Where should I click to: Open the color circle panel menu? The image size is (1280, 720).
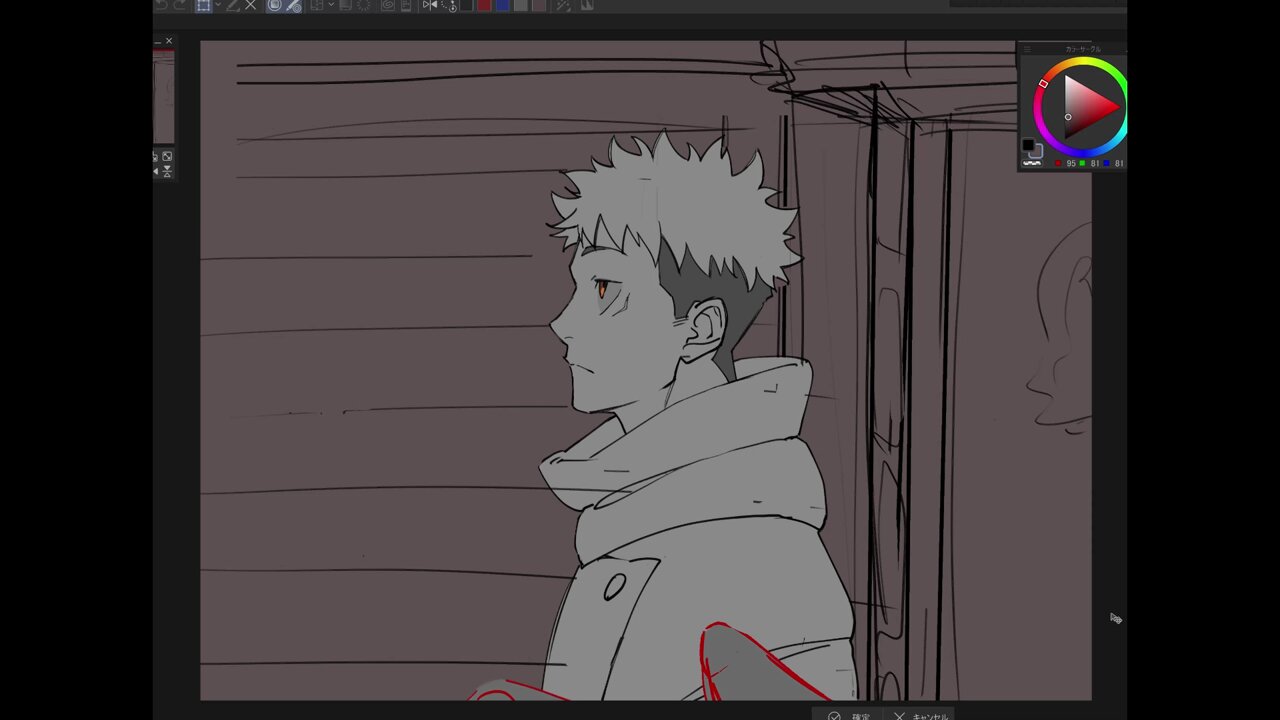[1026, 49]
